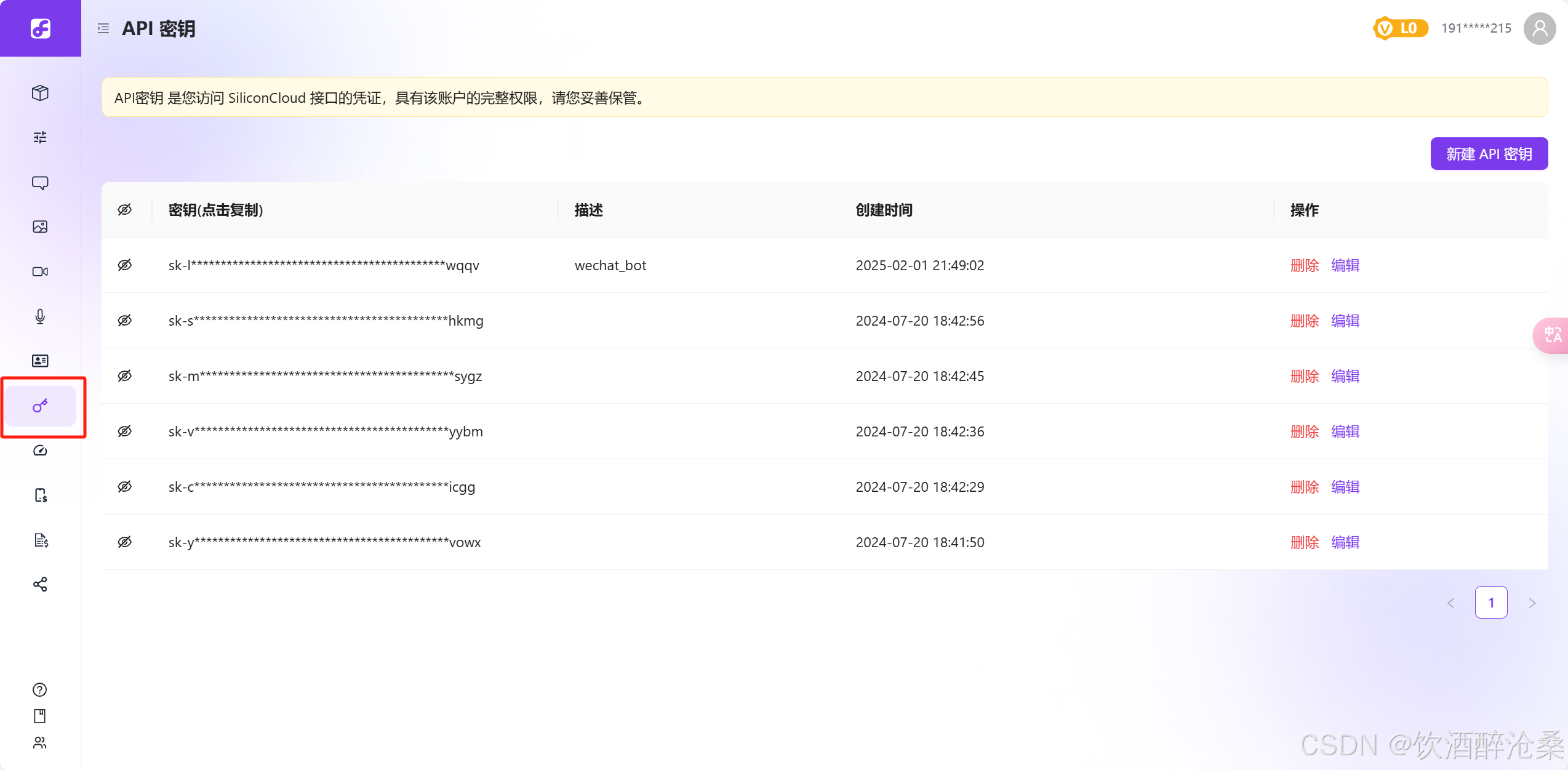
Task: Open the microphone audio sidebar icon
Action: pos(40,316)
